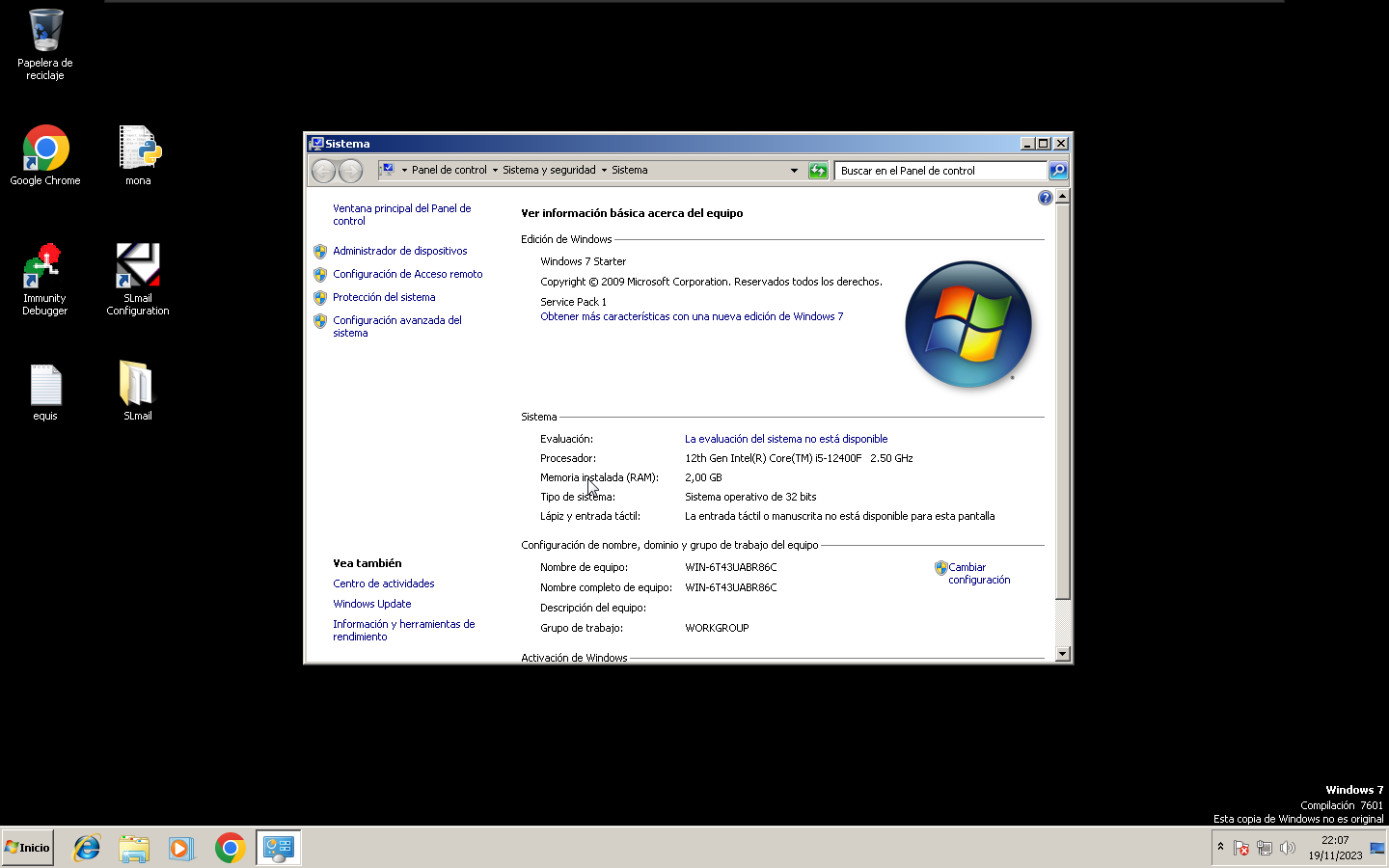Viewport: 1389px width, 868px height.
Task: Click the Windows 7 Starter edition text
Action: coord(583,261)
